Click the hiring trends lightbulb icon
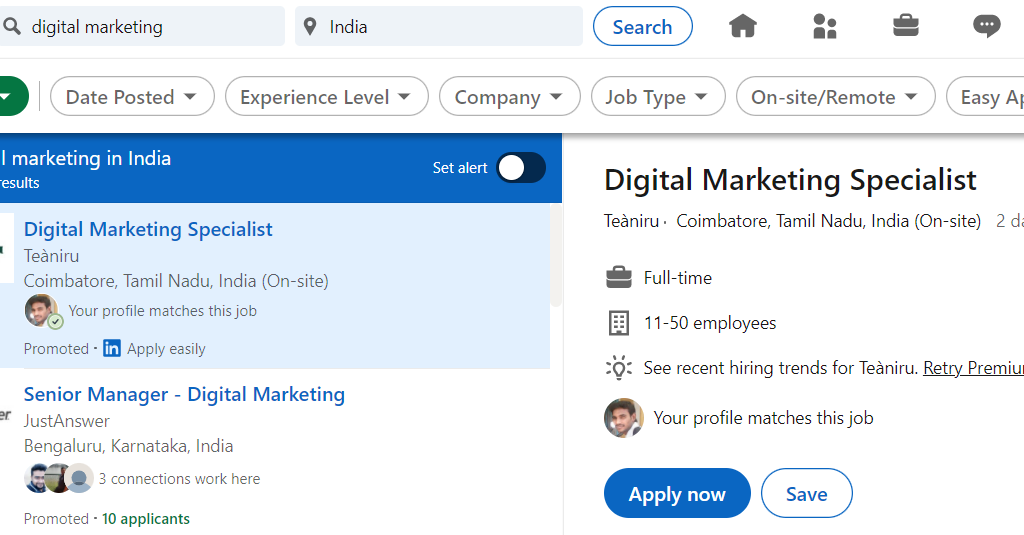The height and width of the screenshot is (535, 1024). coord(619,368)
